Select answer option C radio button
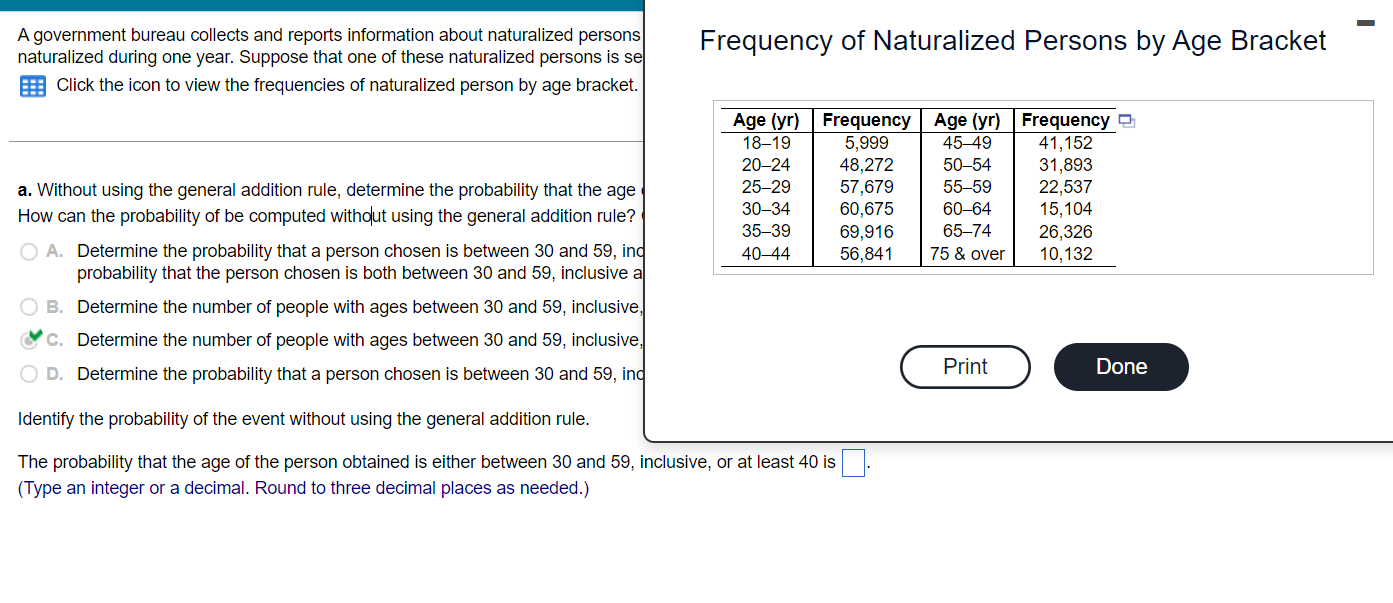The image size is (1393, 603). [30, 340]
